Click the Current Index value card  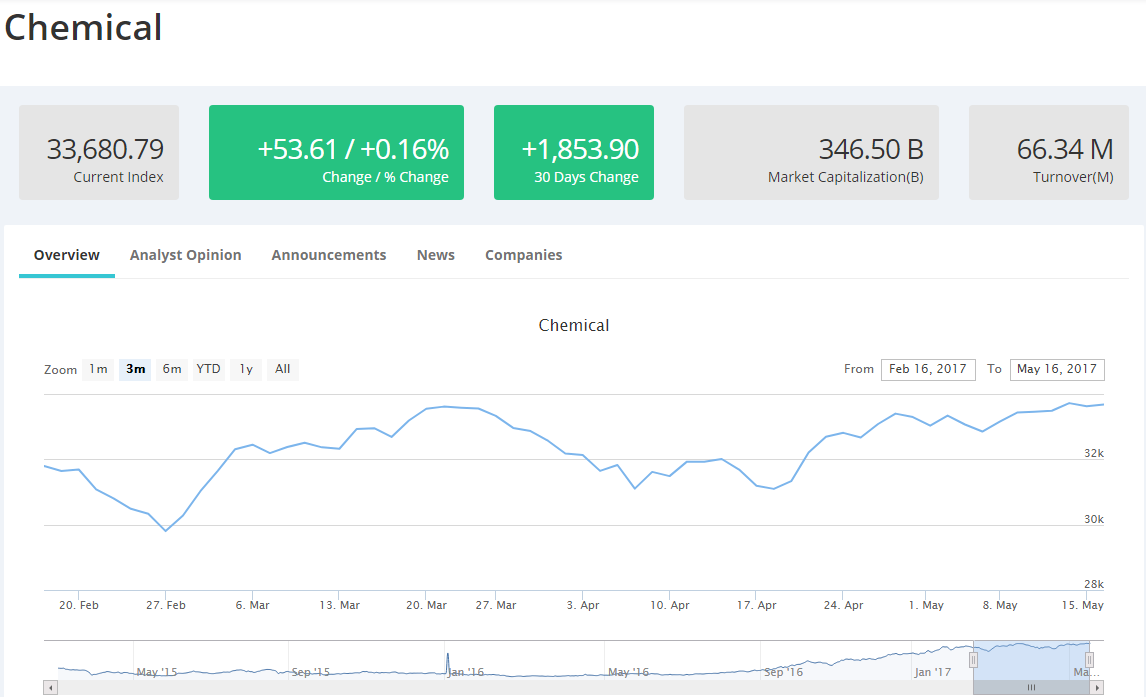[98, 152]
